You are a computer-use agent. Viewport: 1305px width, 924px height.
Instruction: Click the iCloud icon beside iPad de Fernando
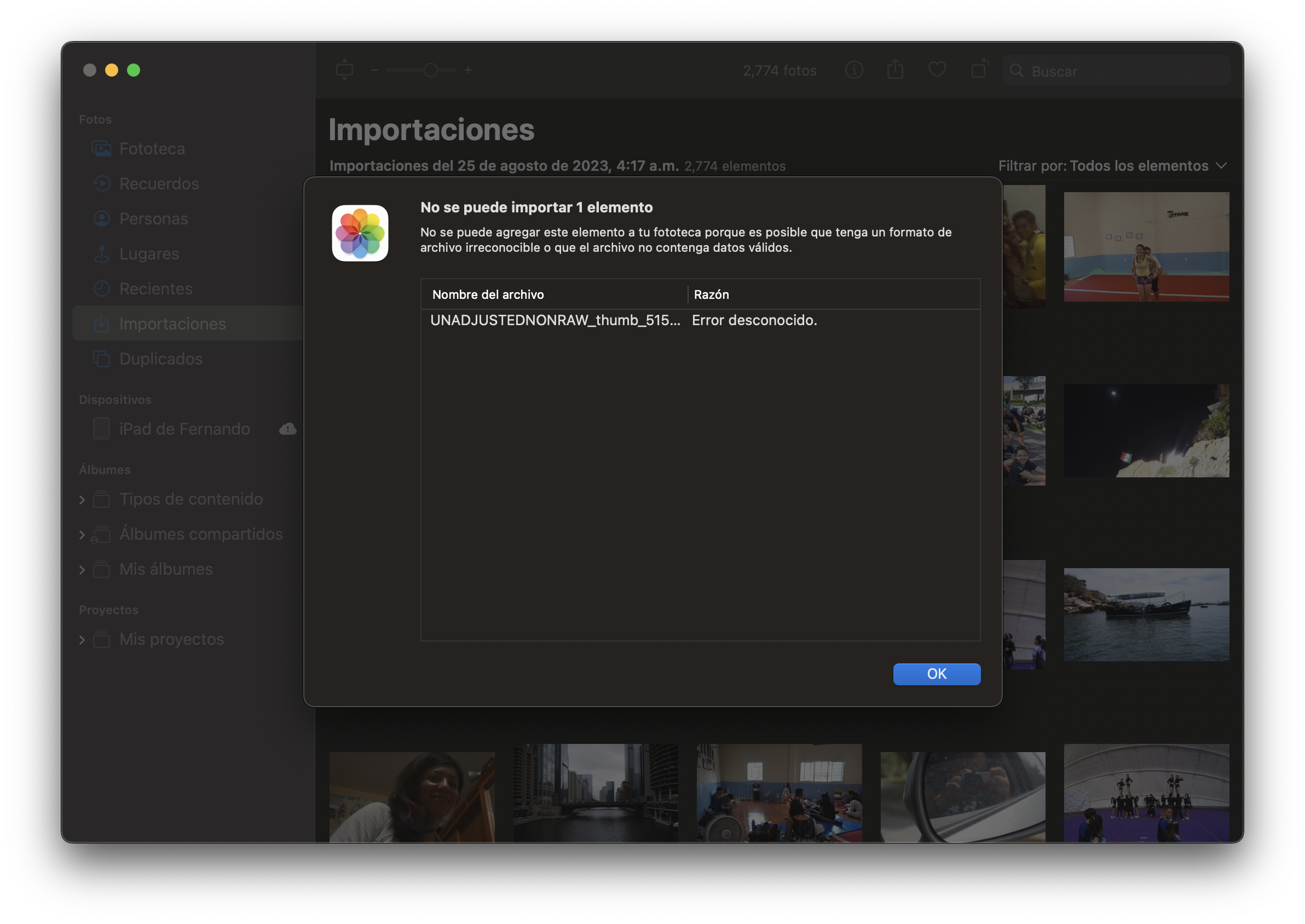point(287,429)
